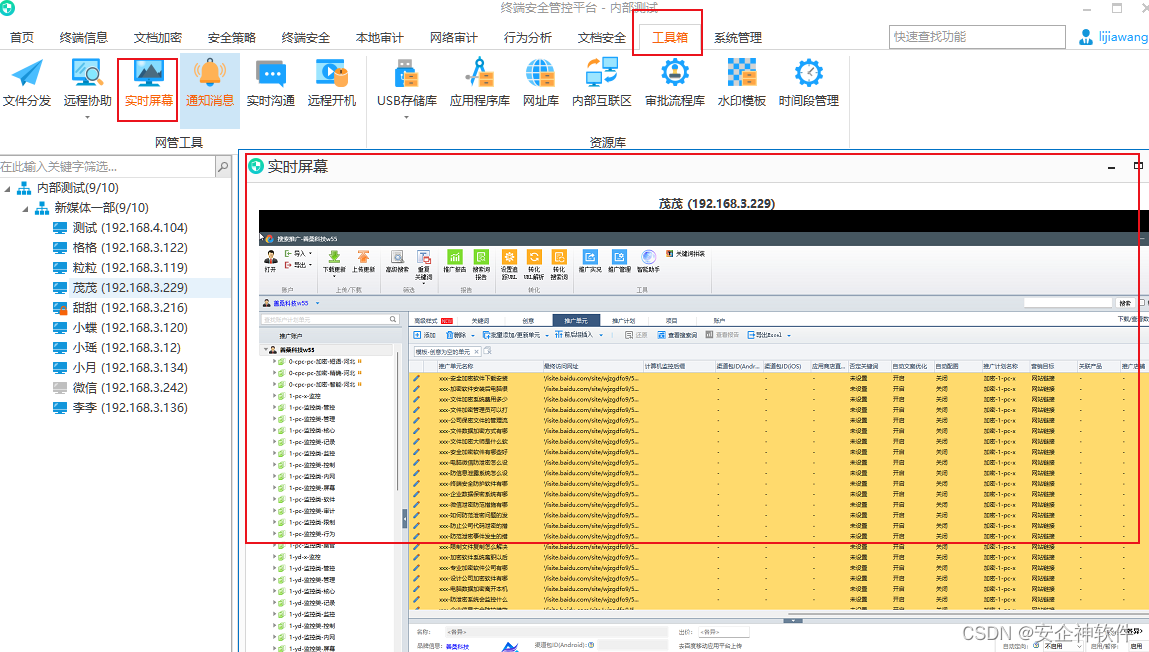Select terminal 测试 (192.168.4.104)
Screen dimensions: 1149x652
(x=120, y=228)
